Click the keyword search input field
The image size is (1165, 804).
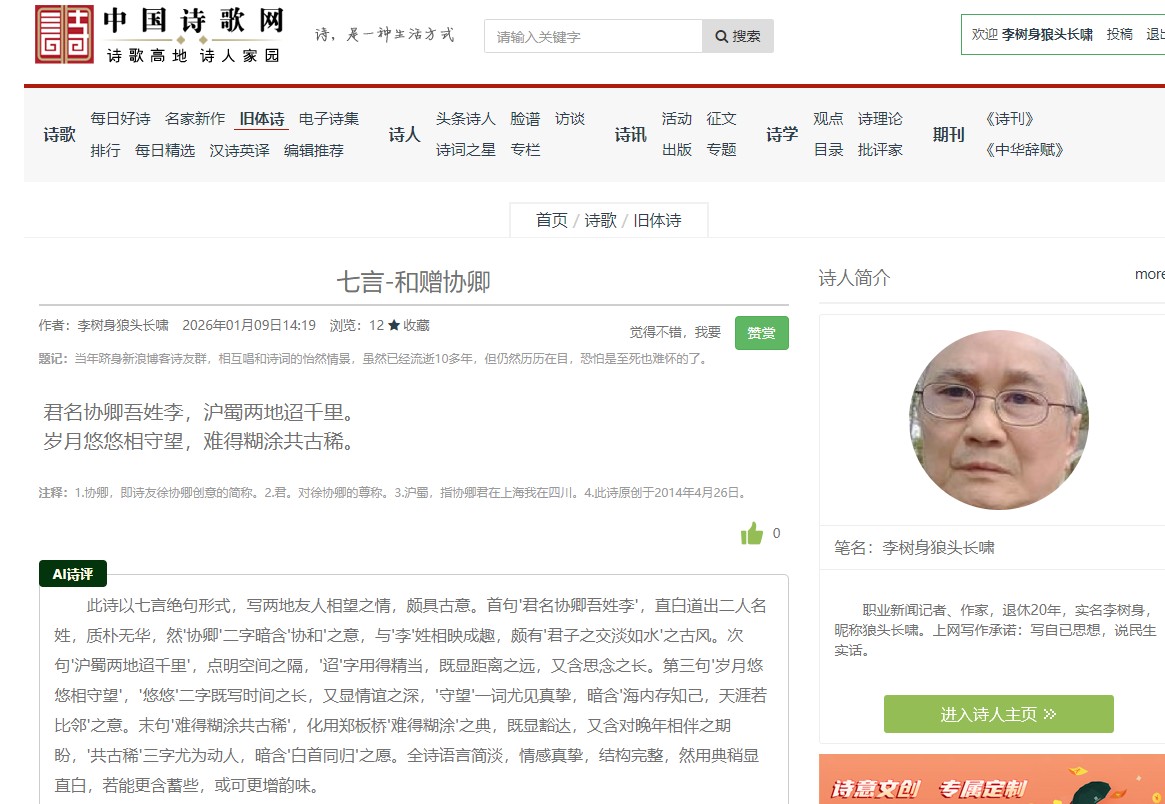coord(593,36)
